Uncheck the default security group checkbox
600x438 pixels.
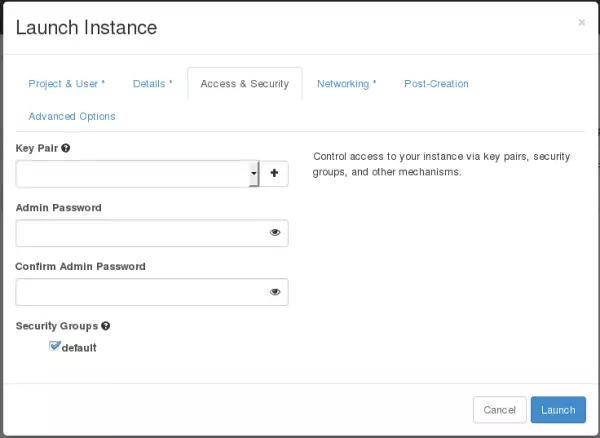click(x=55, y=346)
